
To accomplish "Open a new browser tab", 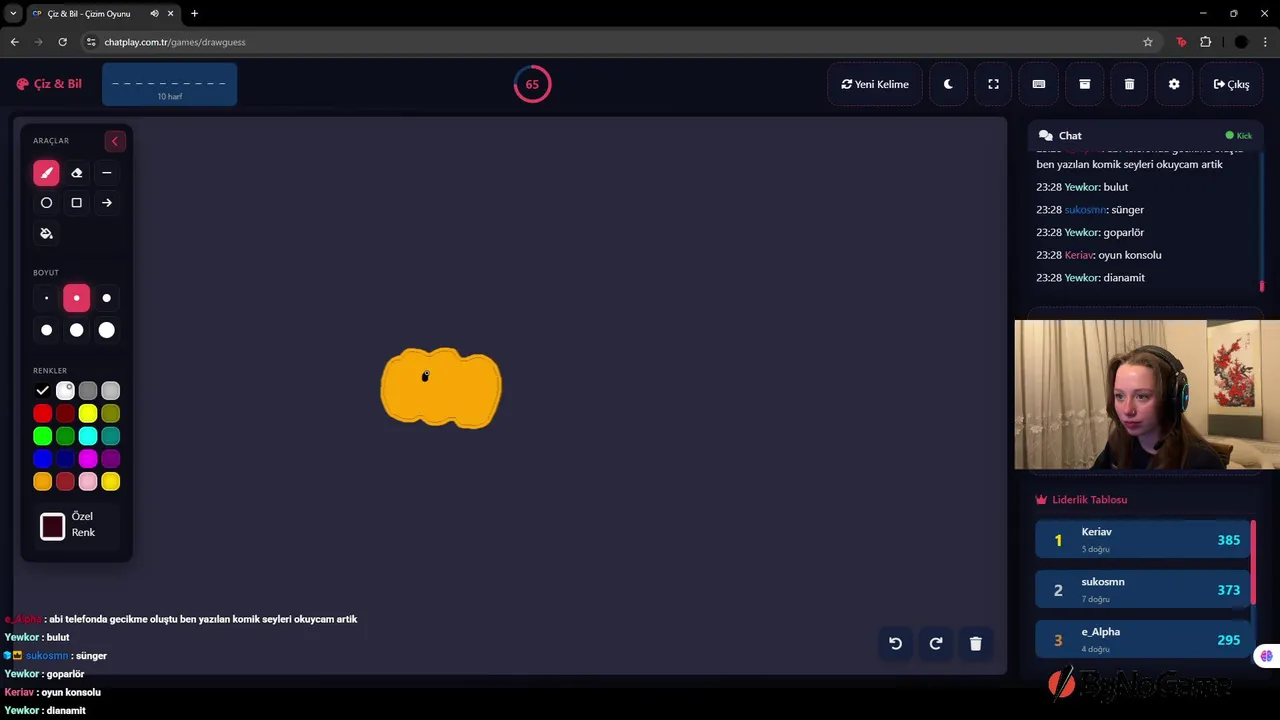I will (194, 14).
